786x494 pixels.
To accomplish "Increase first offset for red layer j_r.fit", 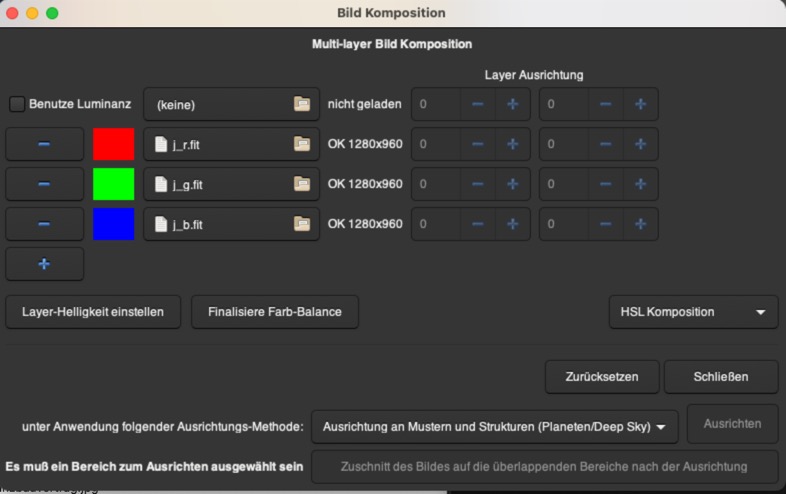I will (512, 144).
